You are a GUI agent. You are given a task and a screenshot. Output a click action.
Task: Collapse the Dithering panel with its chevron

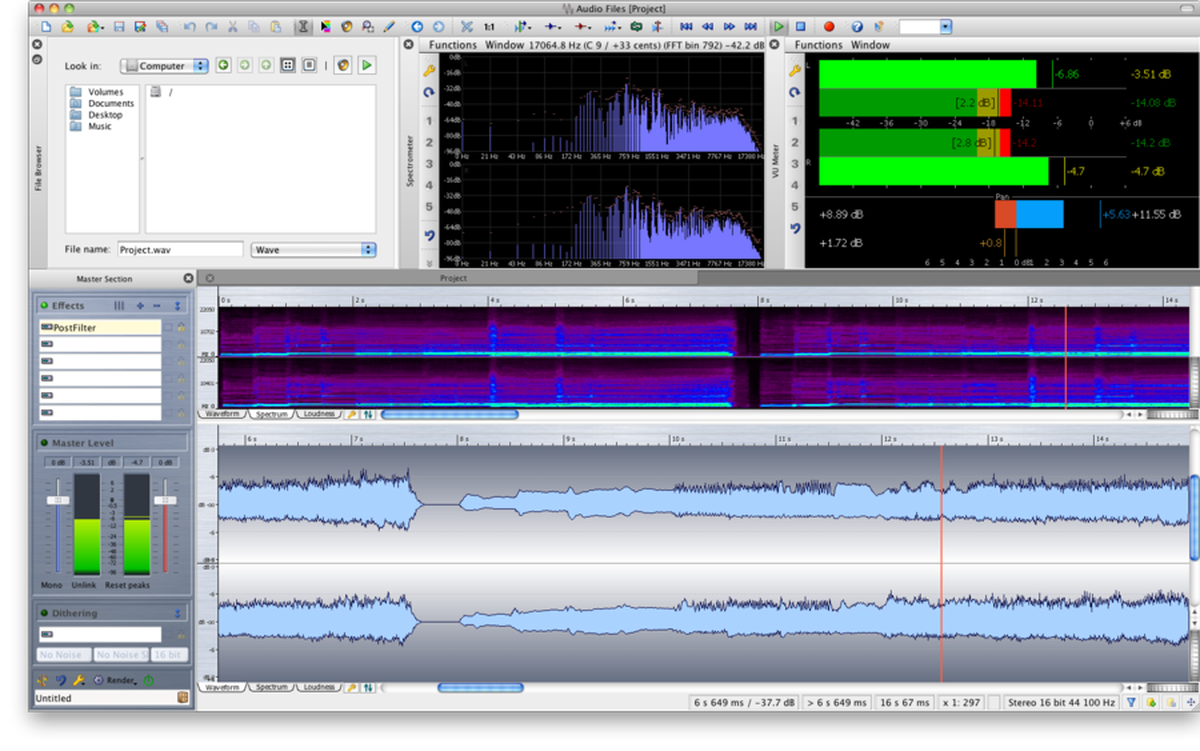pyautogui.click(x=178, y=612)
